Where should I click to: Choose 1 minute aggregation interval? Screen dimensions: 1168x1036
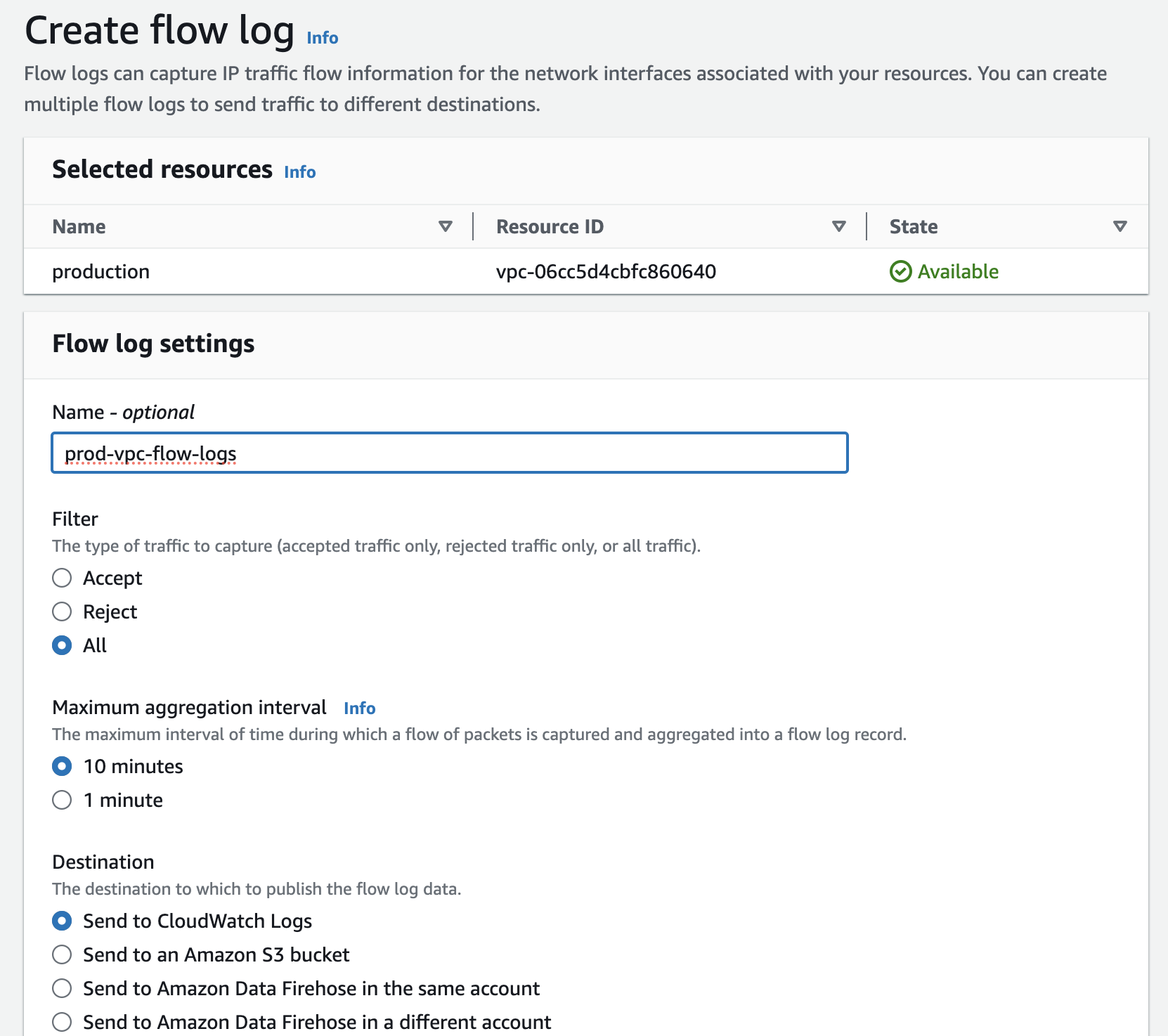pyautogui.click(x=62, y=800)
